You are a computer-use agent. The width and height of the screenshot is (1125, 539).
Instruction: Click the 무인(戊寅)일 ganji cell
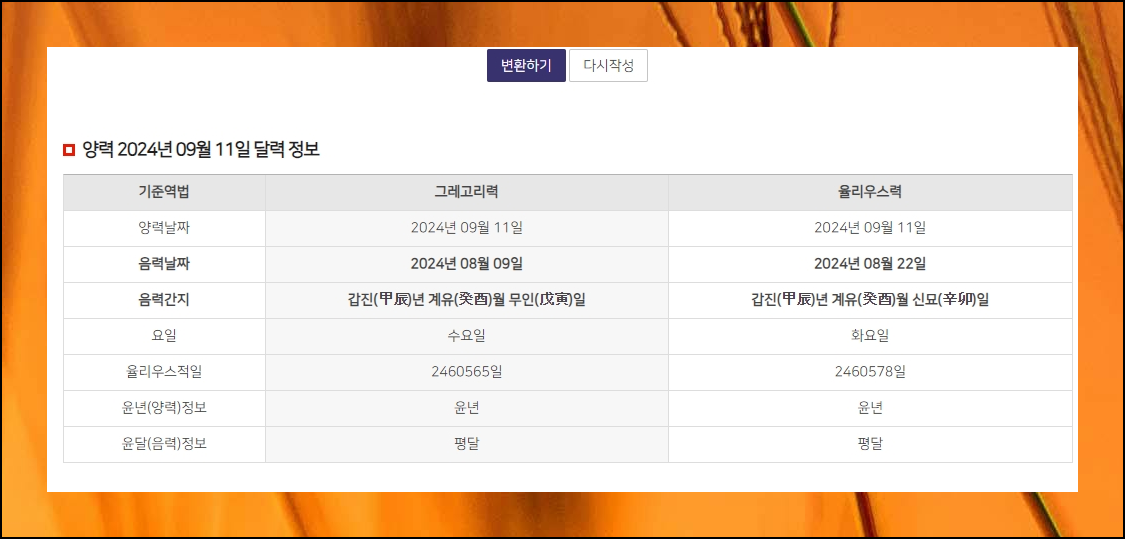click(x=466, y=300)
